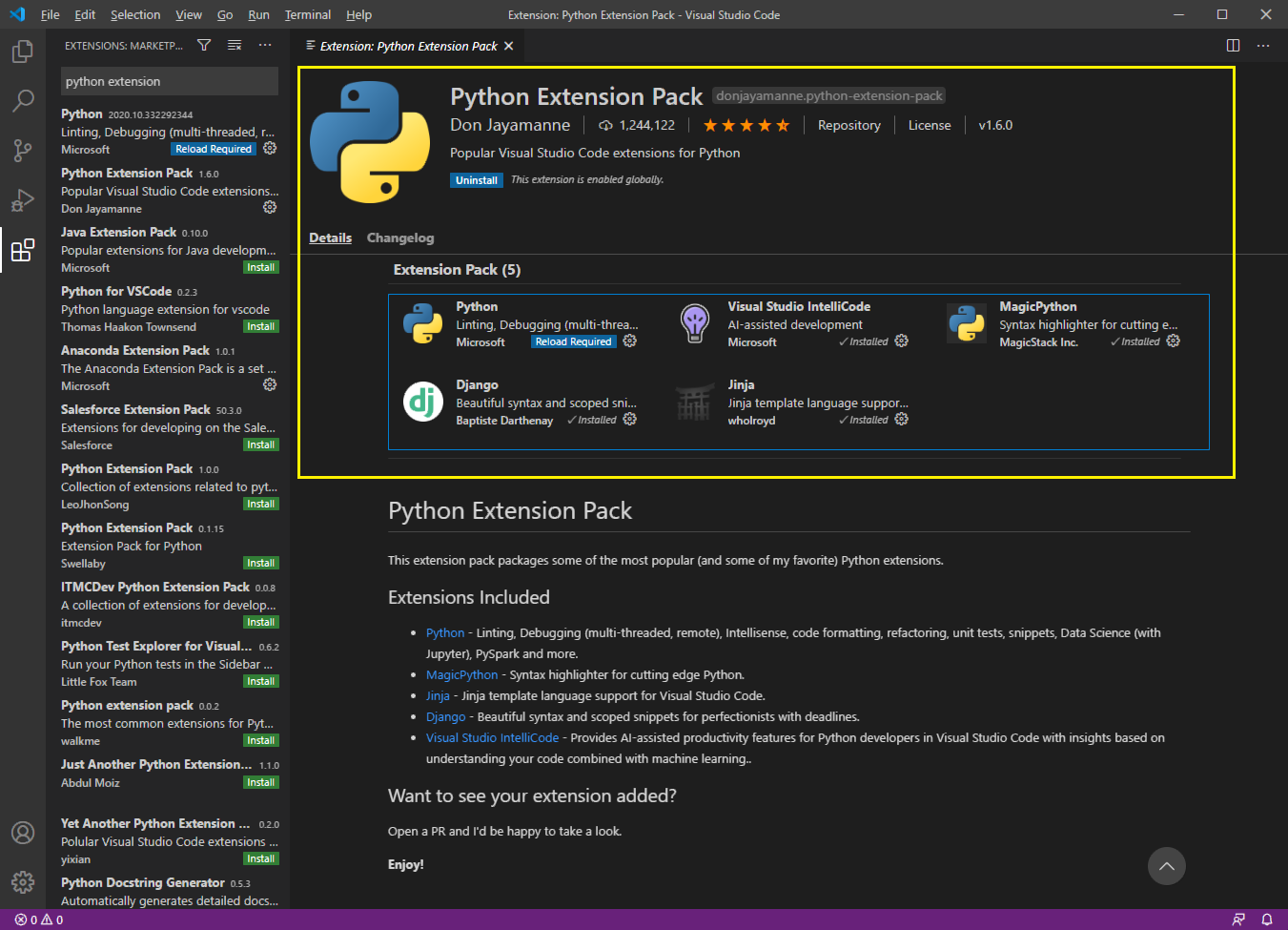The height and width of the screenshot is (930, 1288).
Task: Click the scroll-to-top arrow button
Action: point(1166,866)
